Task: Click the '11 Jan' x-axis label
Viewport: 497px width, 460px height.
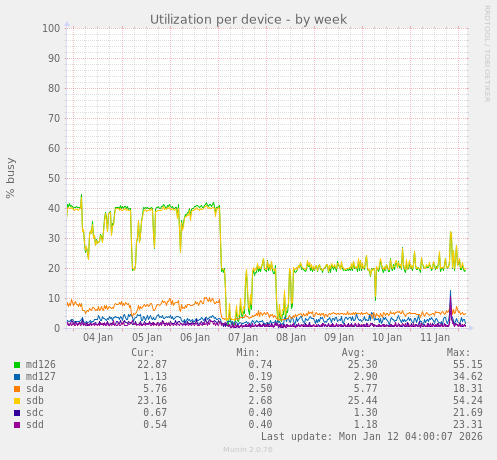Action: coord(435,337)
